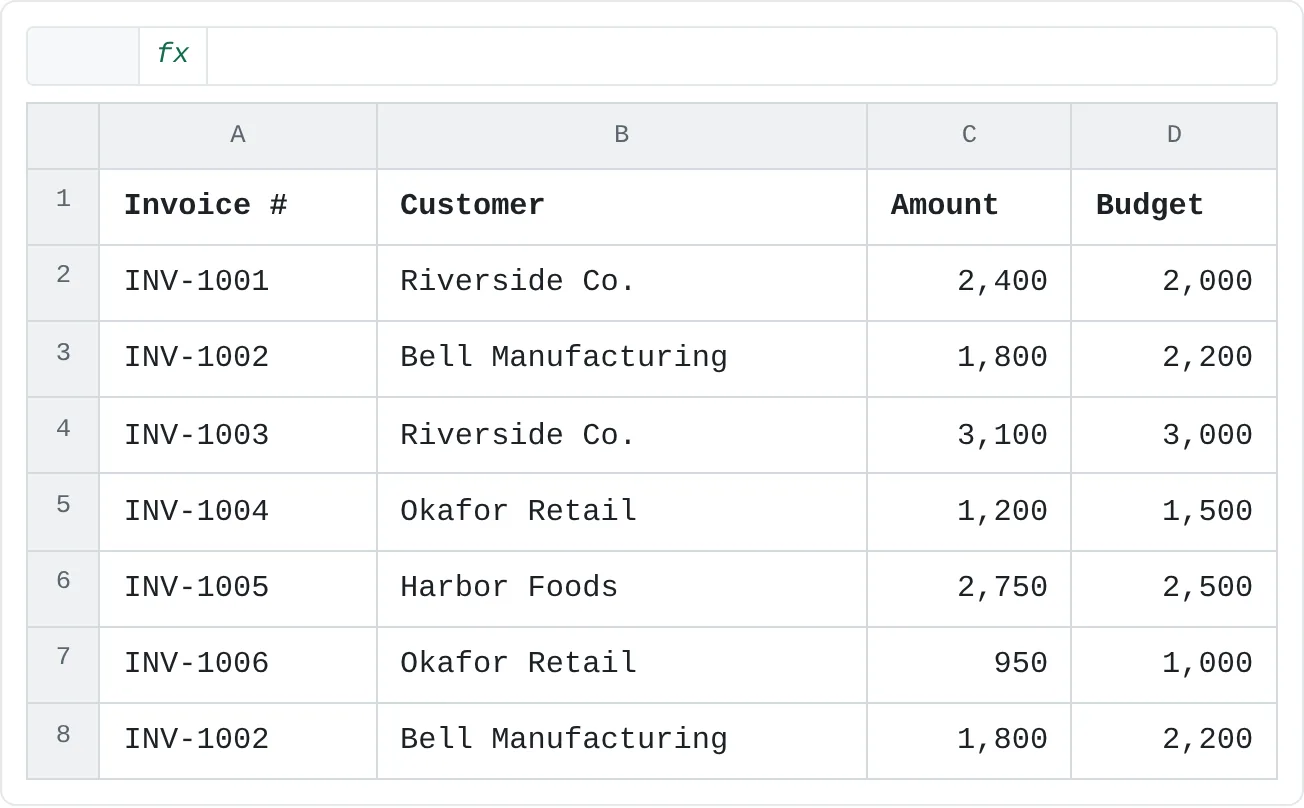
Task: Select the INV-1005 cell
Action: pyautogui.click(x=238, y=589)
